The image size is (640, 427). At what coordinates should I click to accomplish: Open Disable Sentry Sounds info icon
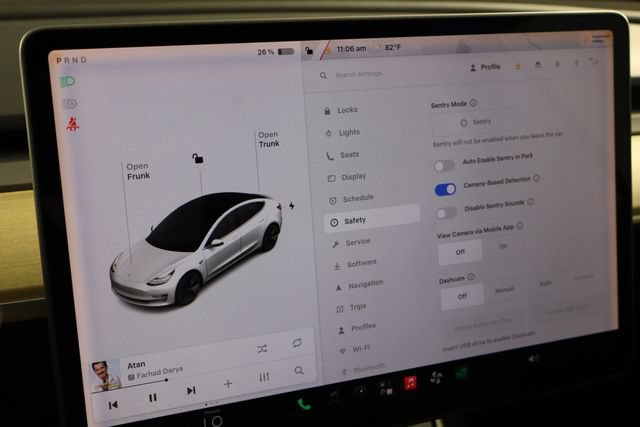click(531, 202)
